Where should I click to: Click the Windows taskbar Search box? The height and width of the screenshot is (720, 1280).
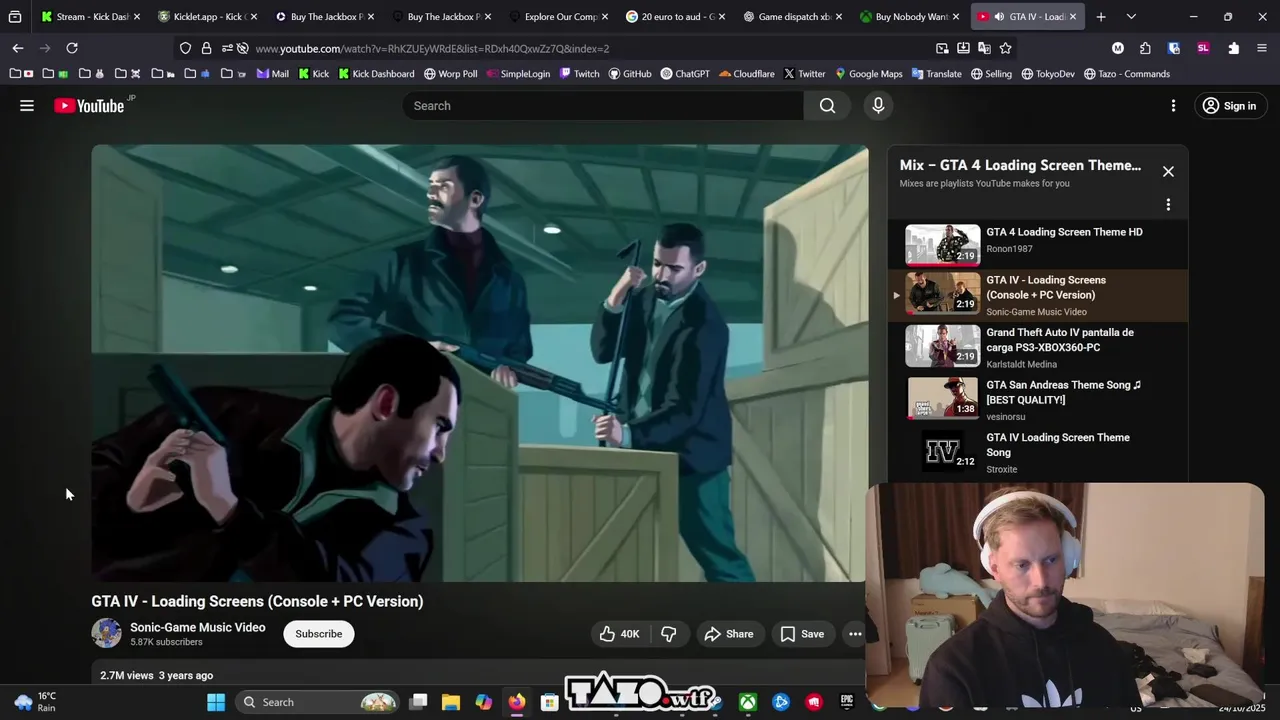click(318, 702)
